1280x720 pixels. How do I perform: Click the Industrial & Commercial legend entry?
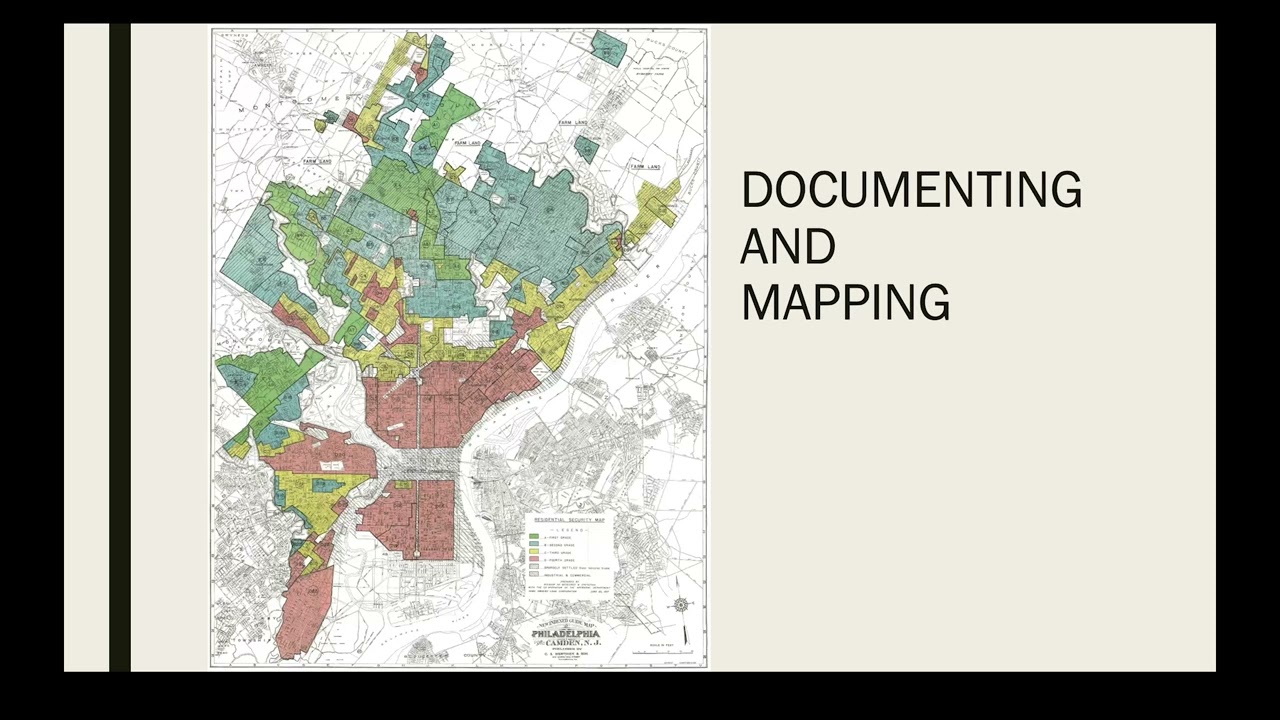click(559, 575)
